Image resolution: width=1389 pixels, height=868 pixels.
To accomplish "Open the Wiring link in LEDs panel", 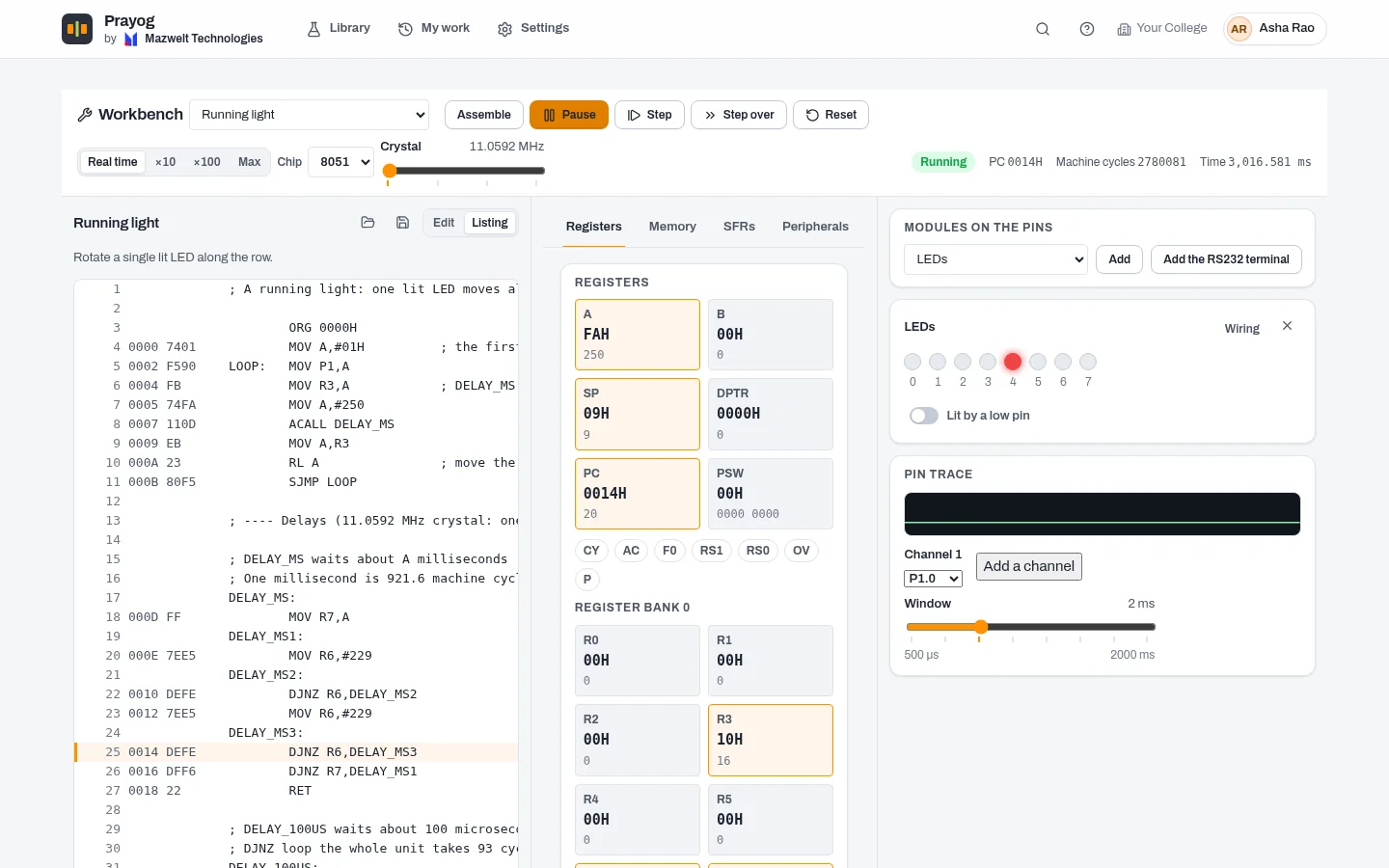I will [1242, 329].
